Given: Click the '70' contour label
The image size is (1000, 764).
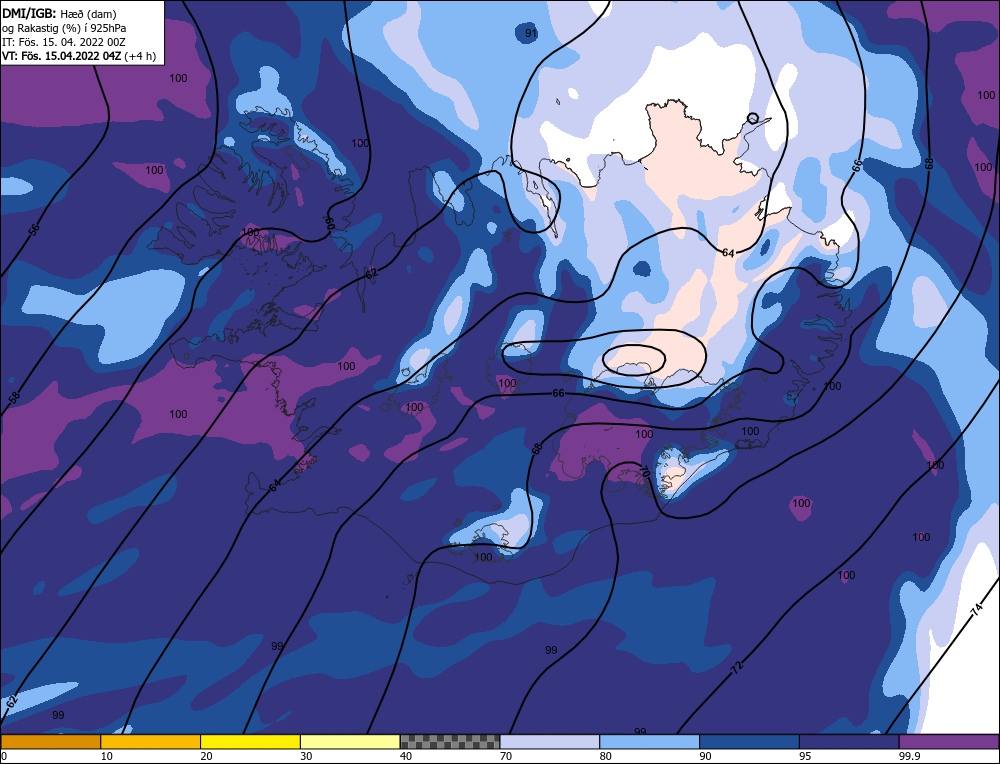Looking at the screenshot, I should (x=643, y=473).
